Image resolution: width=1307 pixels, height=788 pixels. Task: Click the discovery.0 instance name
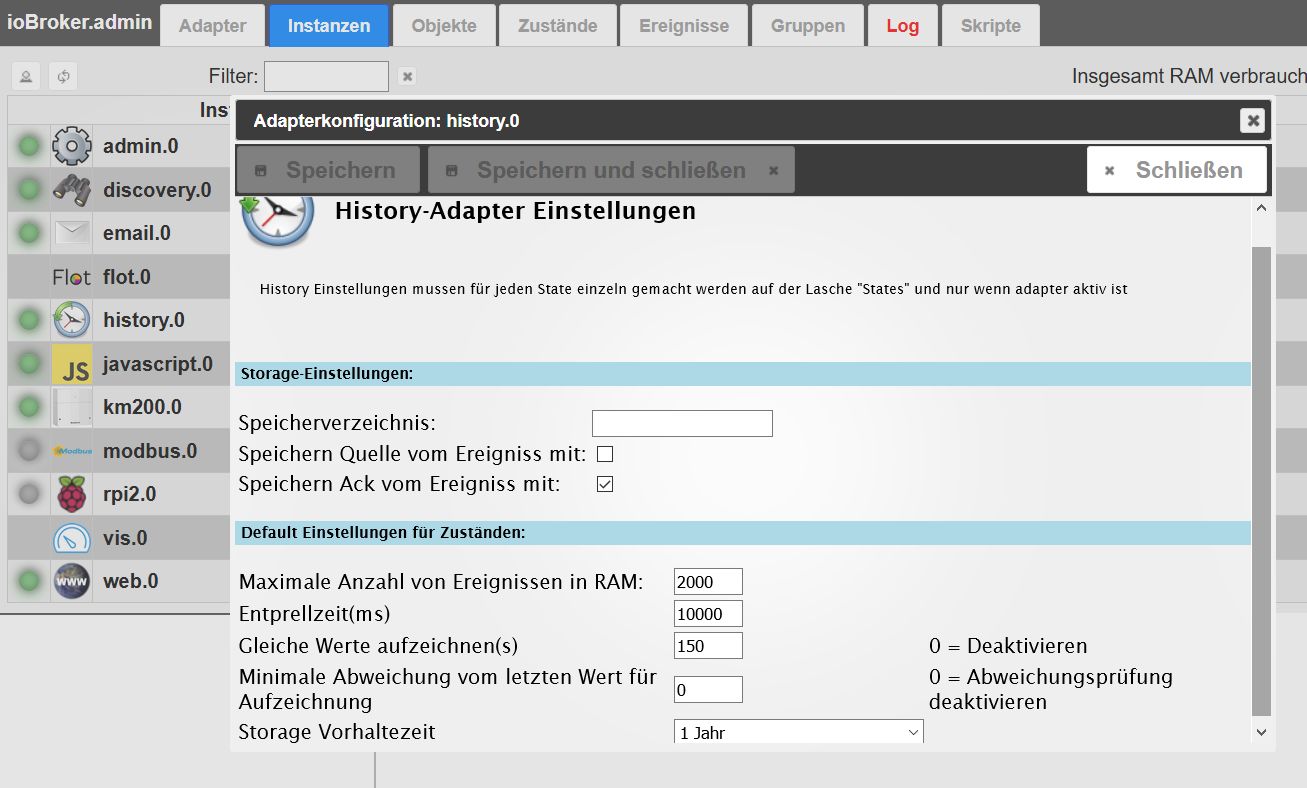tap(157, 190)
